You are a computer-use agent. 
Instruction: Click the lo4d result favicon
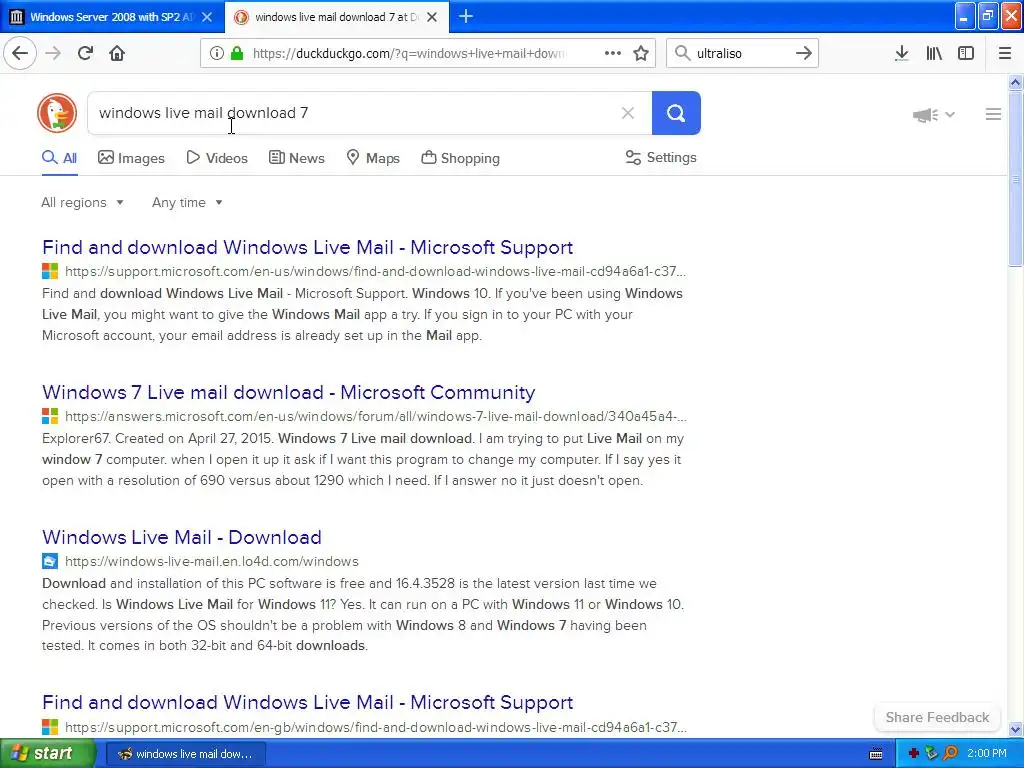click(x=50, y=561)
